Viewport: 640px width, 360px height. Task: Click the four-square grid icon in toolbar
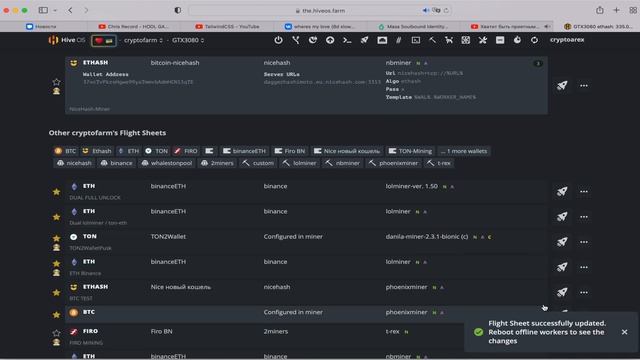(466, 40)
